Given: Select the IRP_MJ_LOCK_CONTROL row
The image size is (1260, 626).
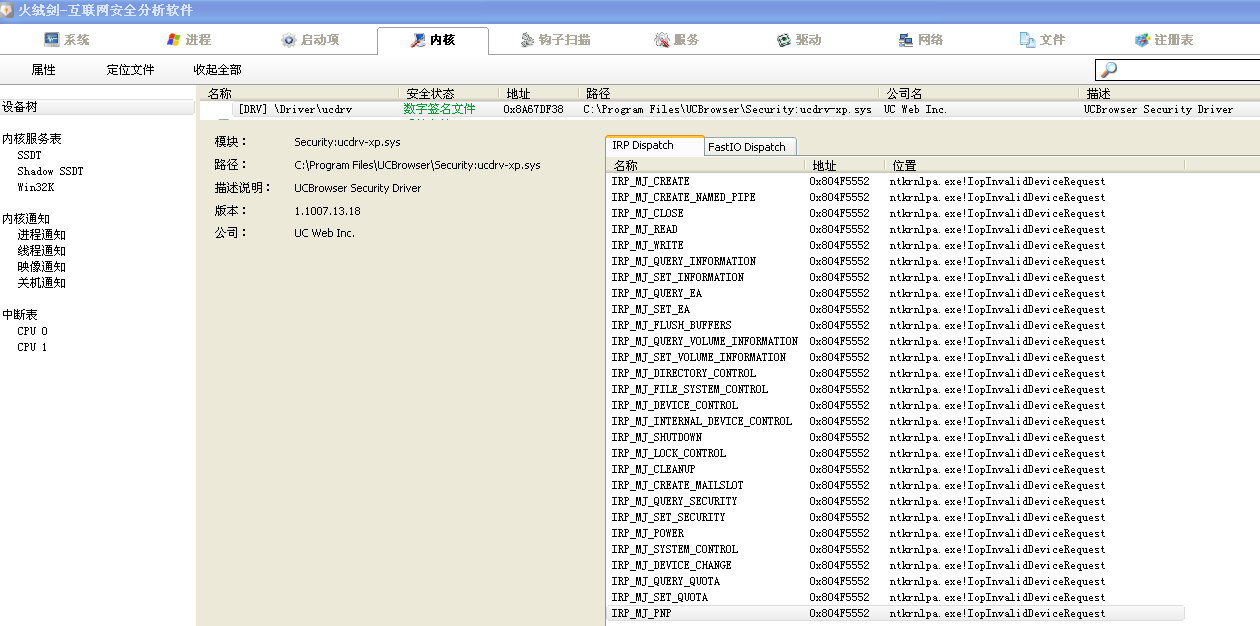Looking at the screenshot, I should click(x=895, y=453).
